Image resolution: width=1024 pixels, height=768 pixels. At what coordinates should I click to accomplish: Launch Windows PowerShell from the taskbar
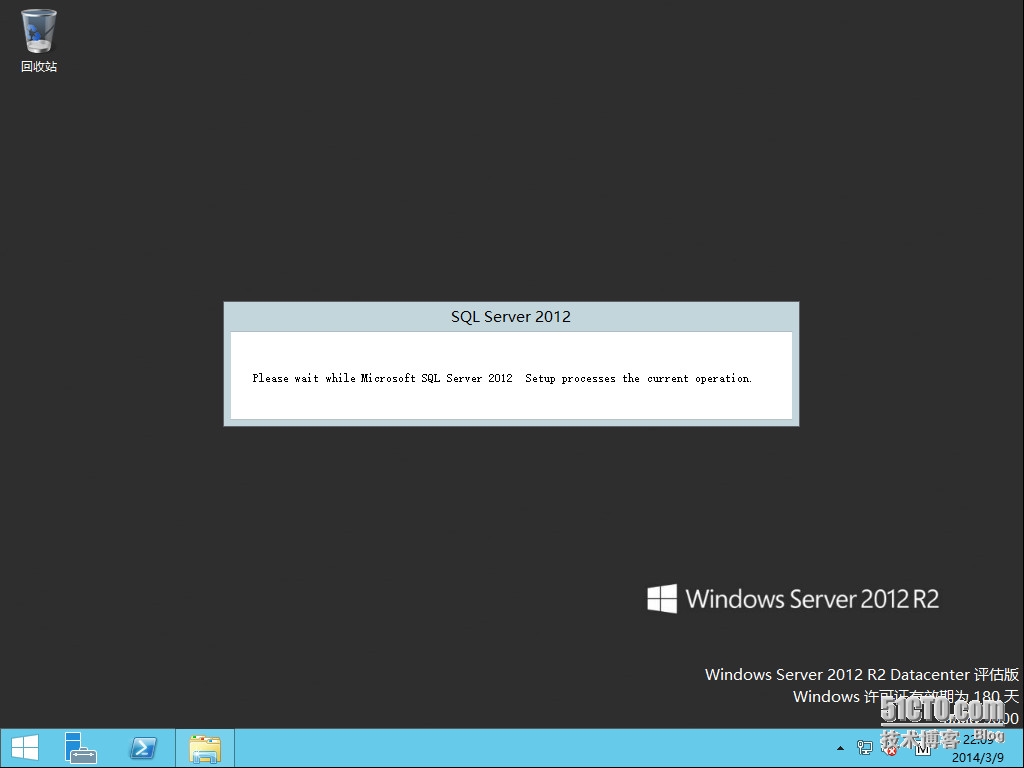pos(143,748)
